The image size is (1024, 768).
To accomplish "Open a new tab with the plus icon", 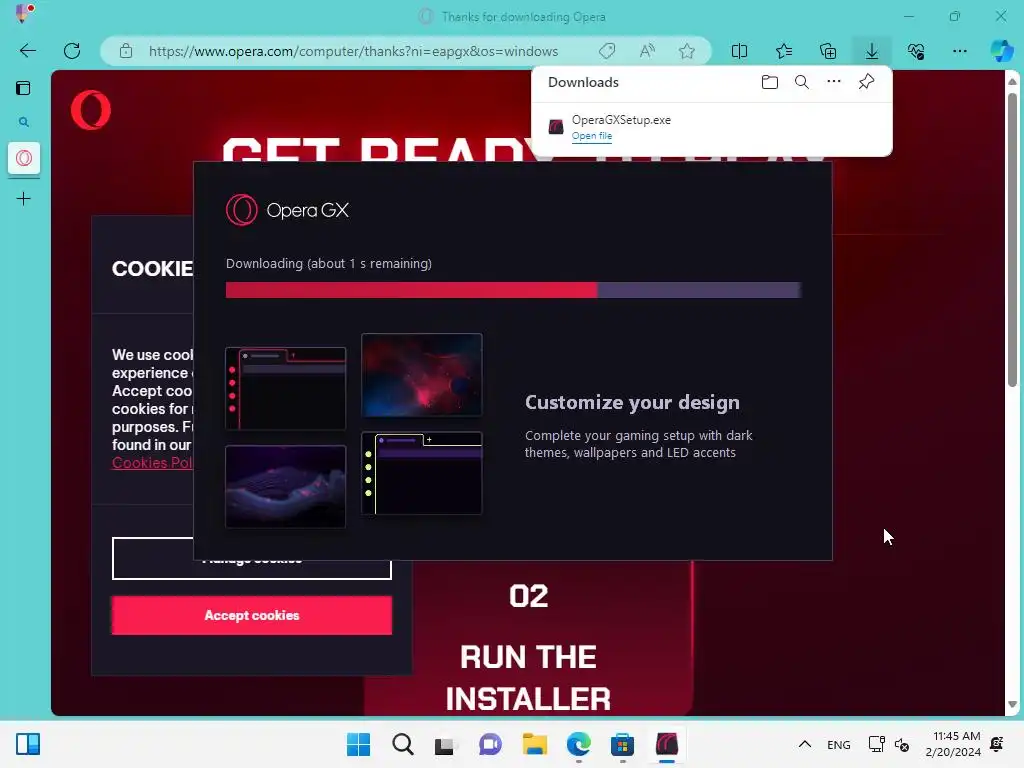I will click(x=24, y=199).
